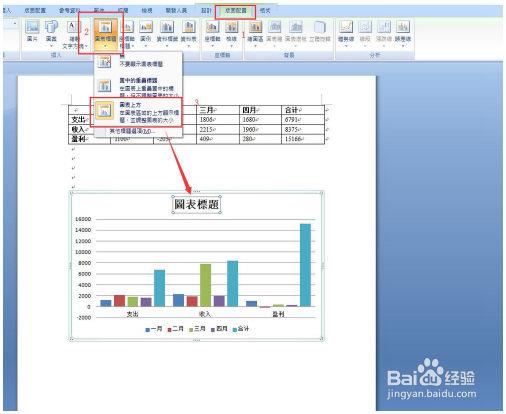The image size is (506, 414).
Task: Open the Axis Titles (座標軸標題) dropdown
Action: pos(127,34)
